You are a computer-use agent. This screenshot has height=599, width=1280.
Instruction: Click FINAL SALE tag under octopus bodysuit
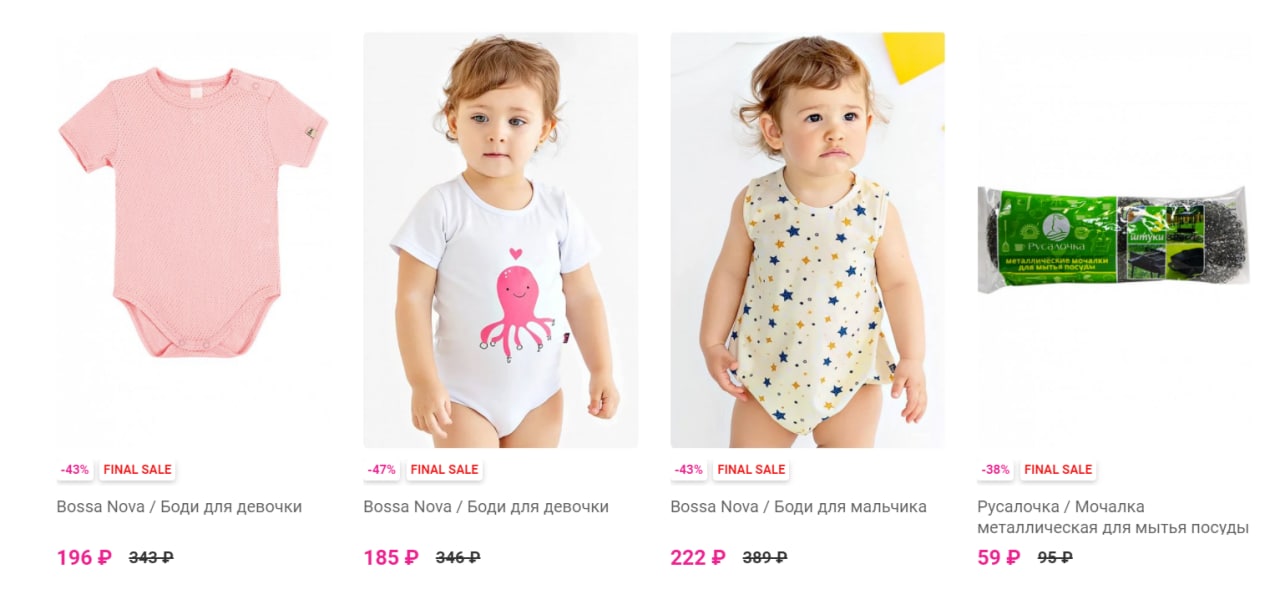(444, 469)
